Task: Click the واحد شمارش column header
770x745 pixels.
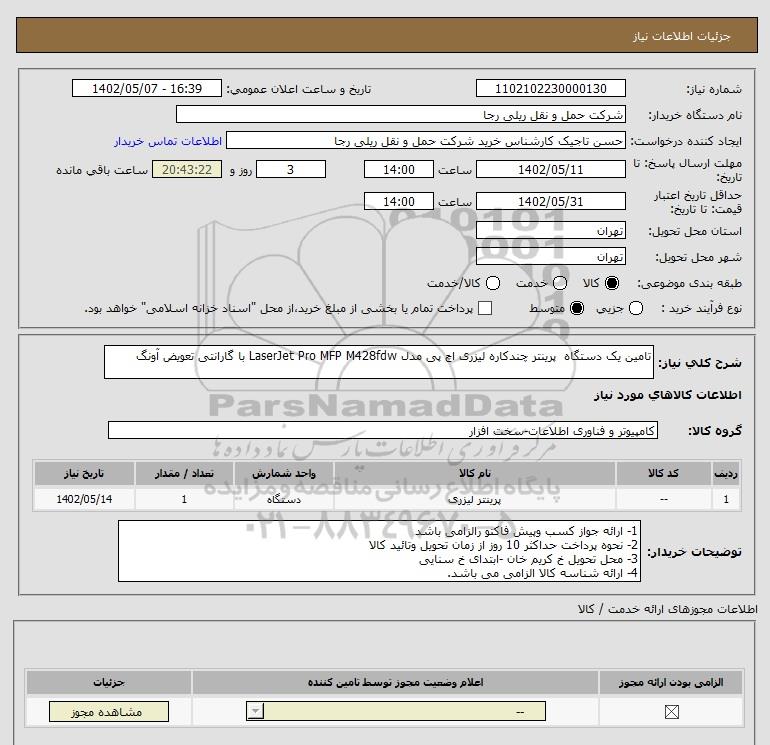Action: 283,473
